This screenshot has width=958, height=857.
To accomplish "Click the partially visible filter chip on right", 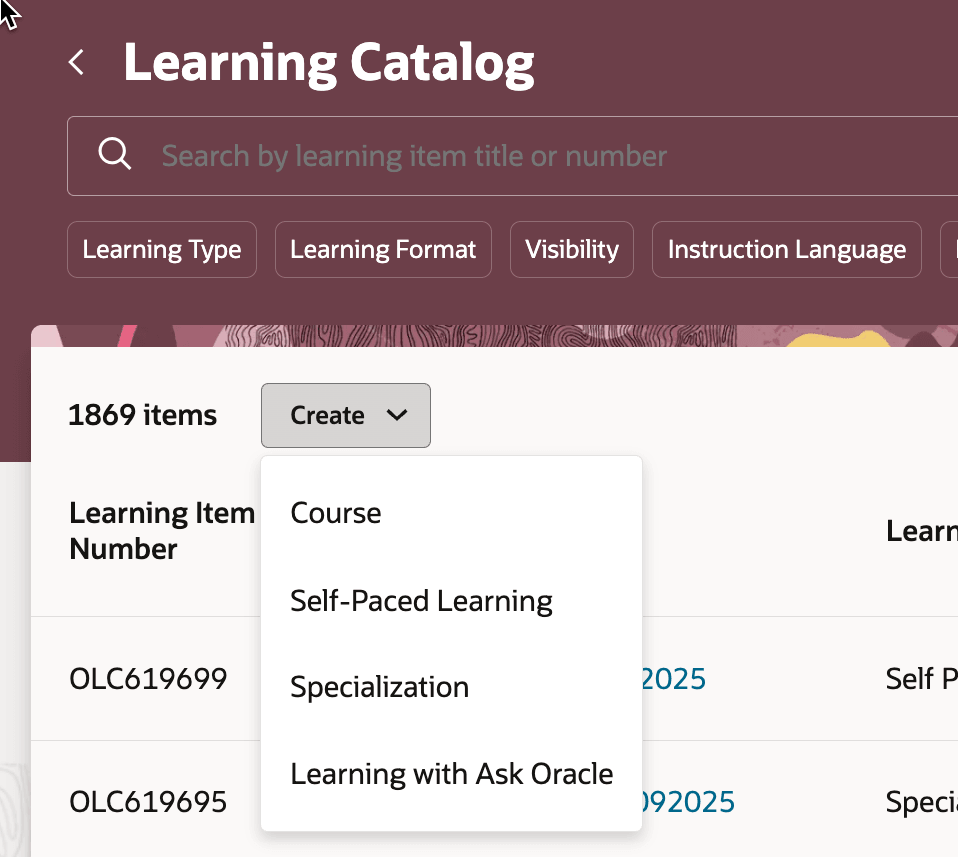I will 951,249.
